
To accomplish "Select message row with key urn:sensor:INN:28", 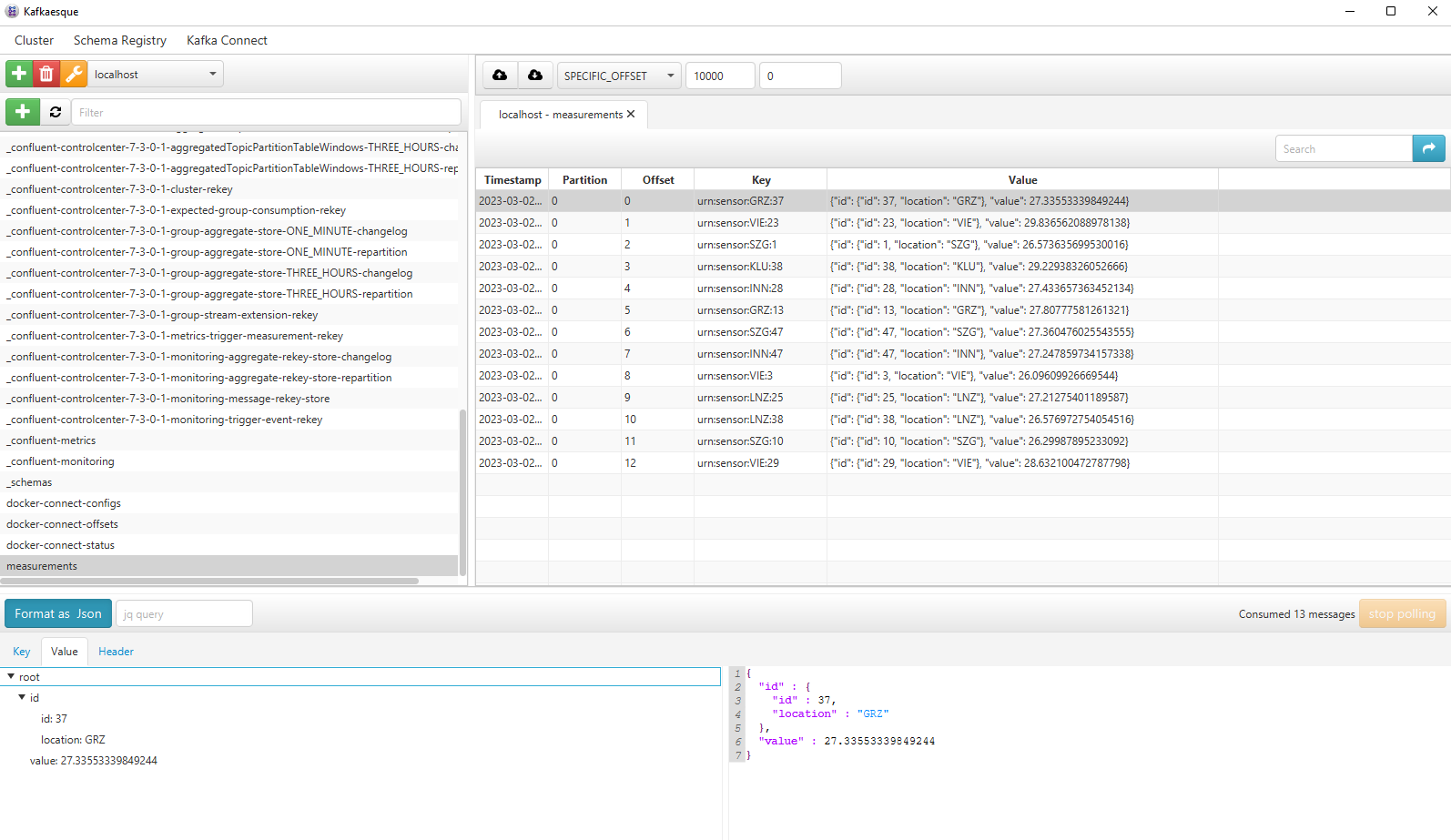I will (963, 288).
